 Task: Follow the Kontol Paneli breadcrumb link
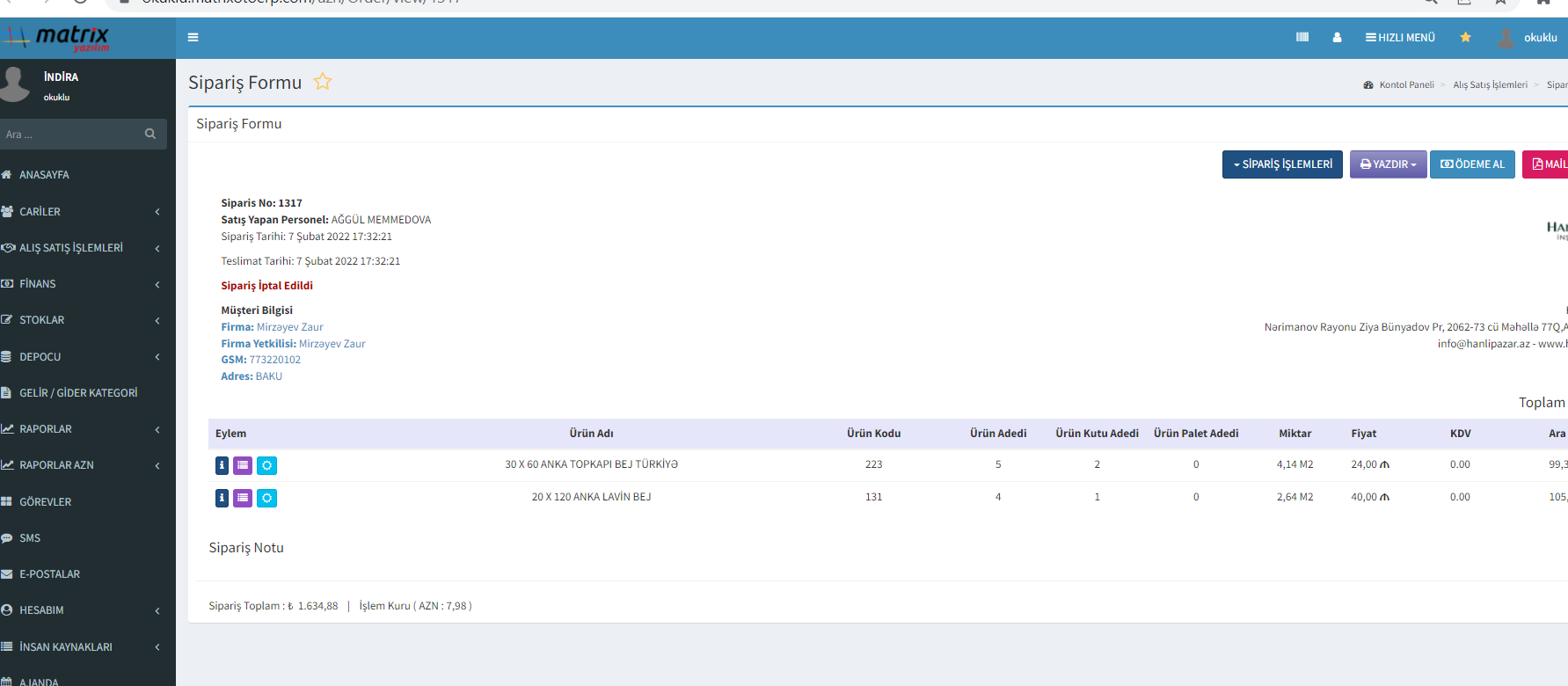coord(1405,85)
